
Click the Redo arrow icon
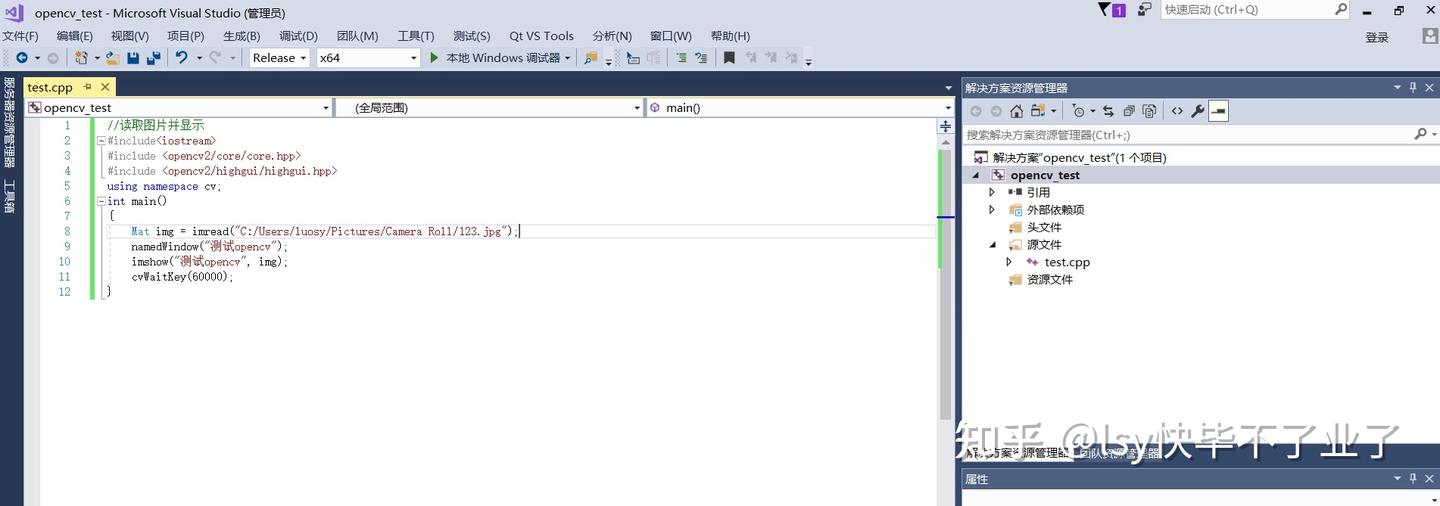(x=215, y=58)
